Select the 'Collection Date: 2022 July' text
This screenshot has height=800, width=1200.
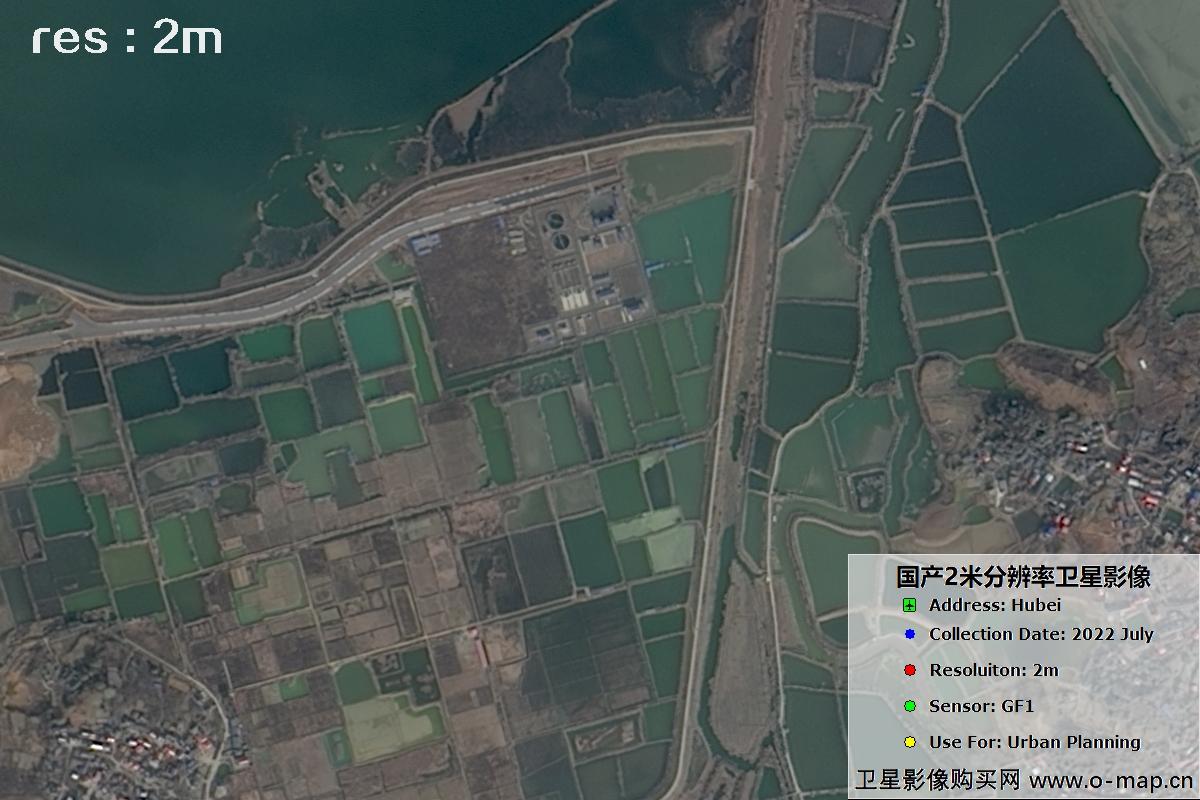[1041, 634]
